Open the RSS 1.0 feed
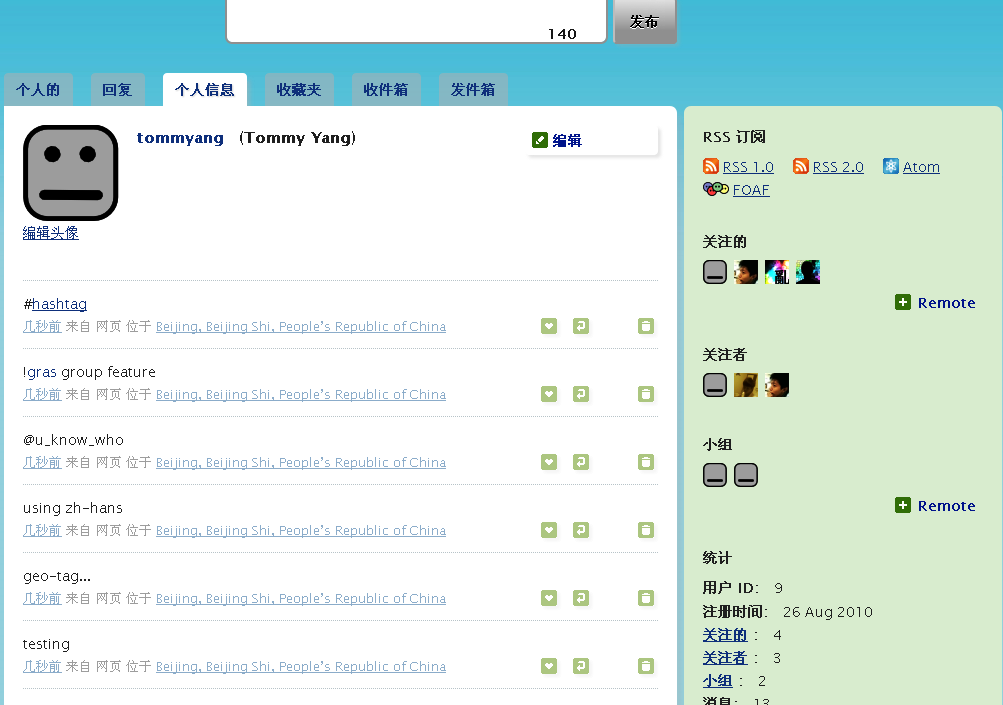This screenshot has width=1003, height=705. pyautogui.click(x=747, y=167)
